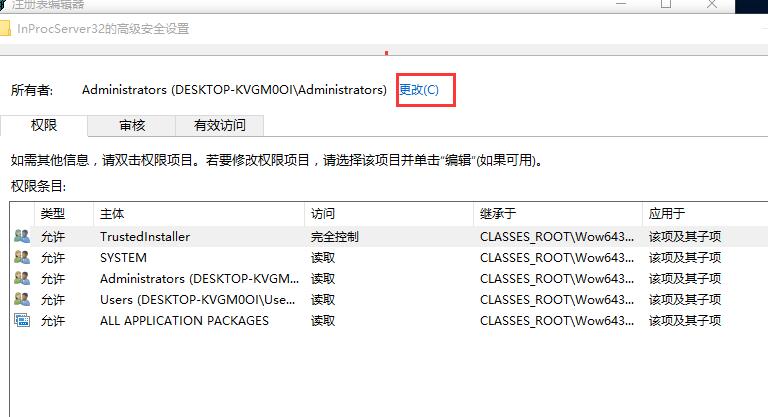
Task: Click the owner name Administrators (DESKTOP-KVGM0OI\Administrators)
Action: point(234,90)
